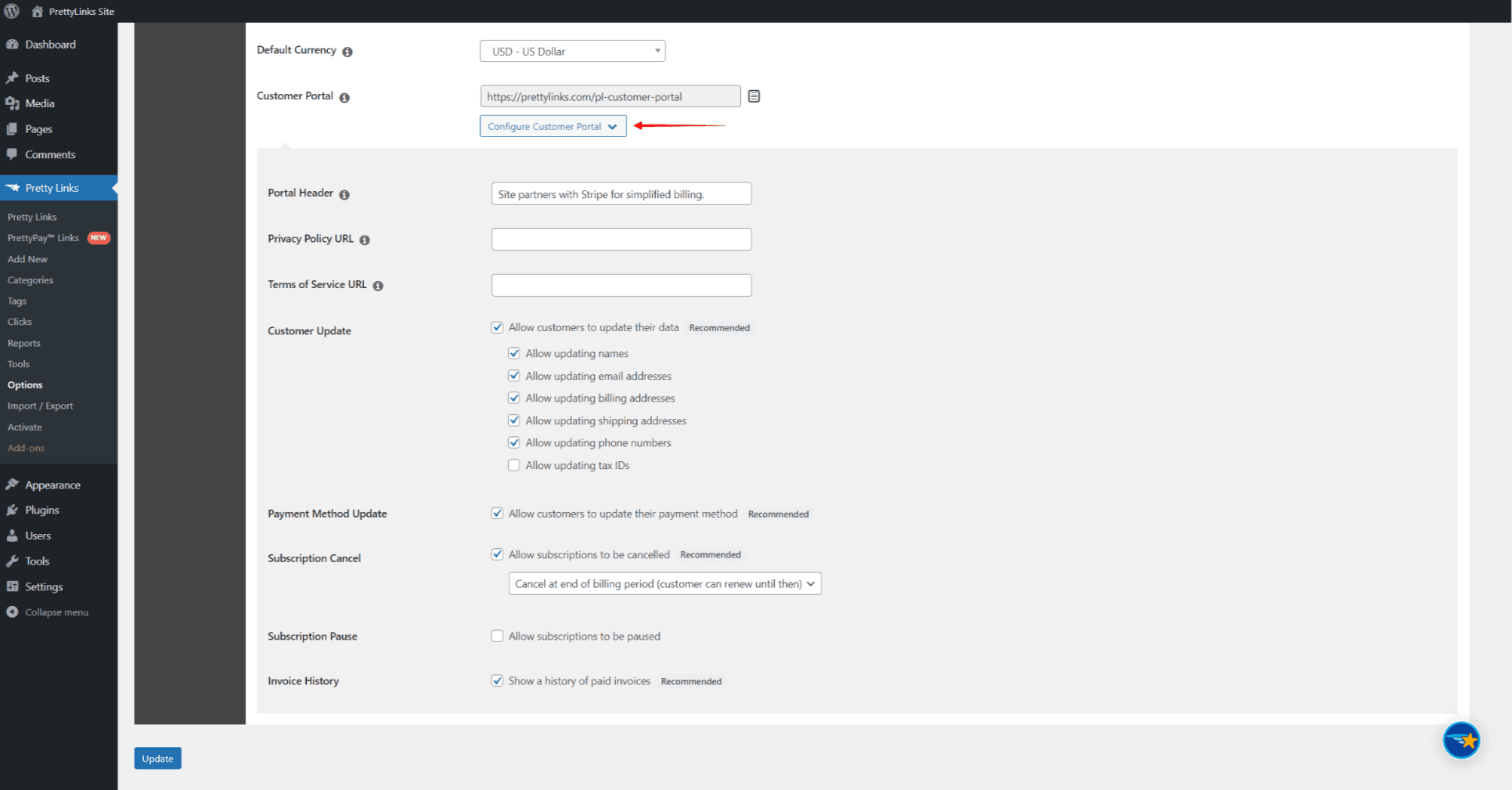Open the Import / Export page
The height and width of the screenshot is (790, 1512).
click(40, 406)
